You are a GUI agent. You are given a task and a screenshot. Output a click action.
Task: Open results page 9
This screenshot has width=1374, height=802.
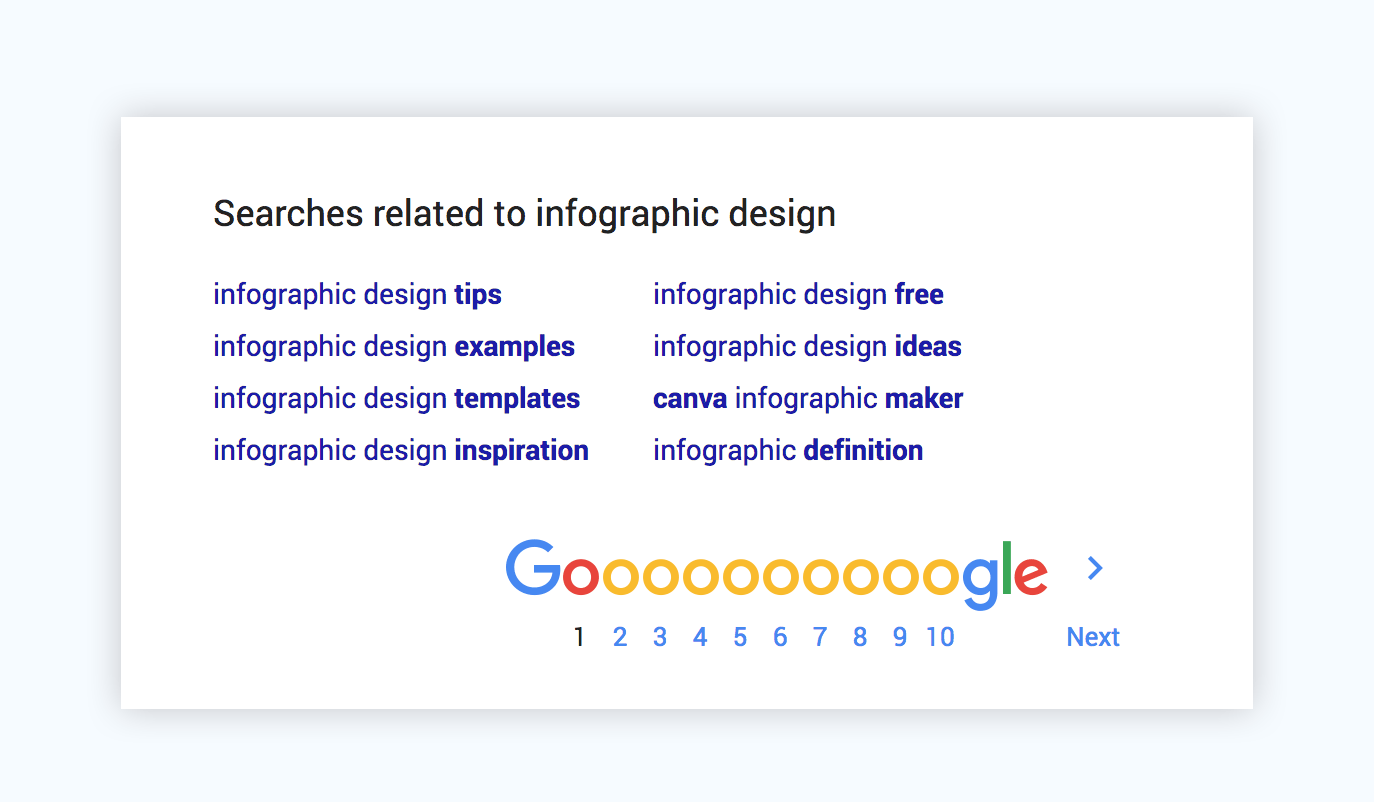point(900,637)
